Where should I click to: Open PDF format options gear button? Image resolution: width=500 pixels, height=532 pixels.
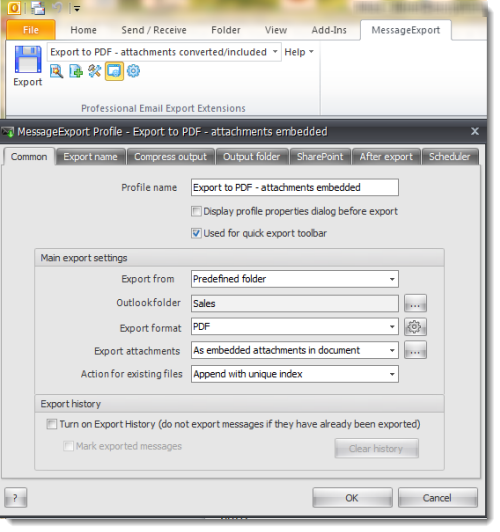click(x=415, y=327)
